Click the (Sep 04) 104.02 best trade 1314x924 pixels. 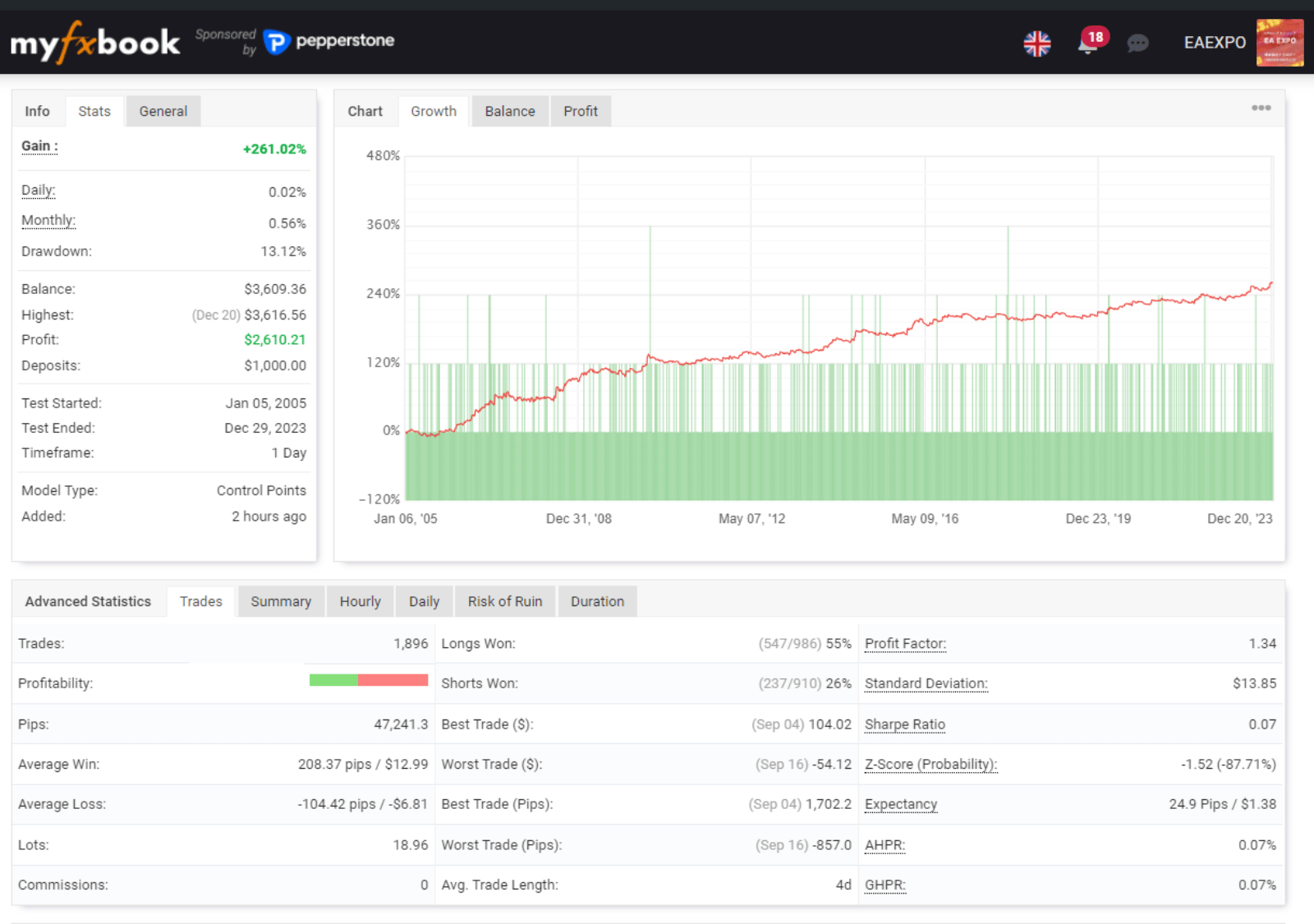click(x=802, y=724)
